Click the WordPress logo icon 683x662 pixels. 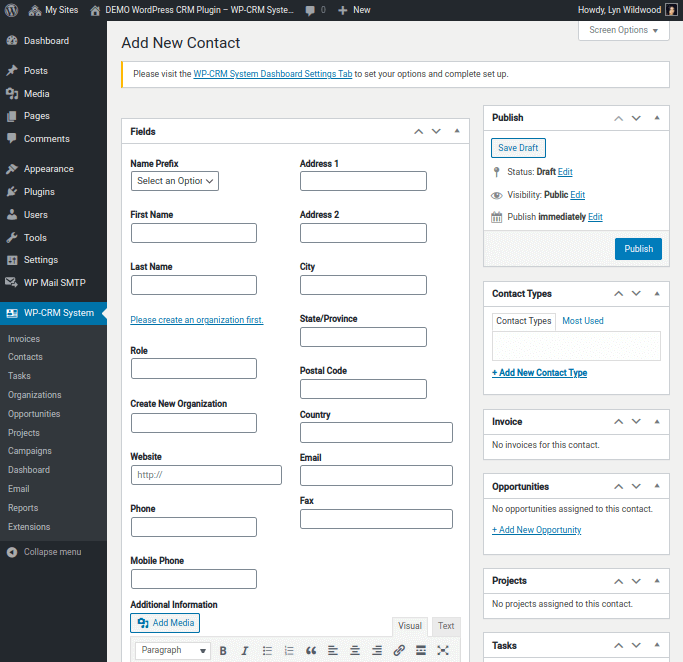point(11,10)
